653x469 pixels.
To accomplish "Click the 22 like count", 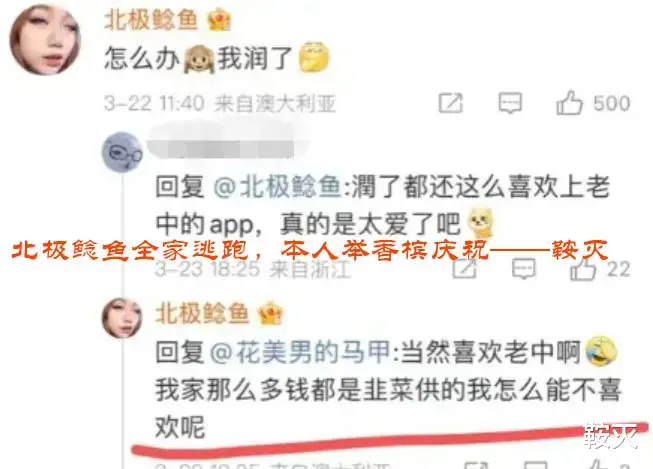I will click(618, 269).
